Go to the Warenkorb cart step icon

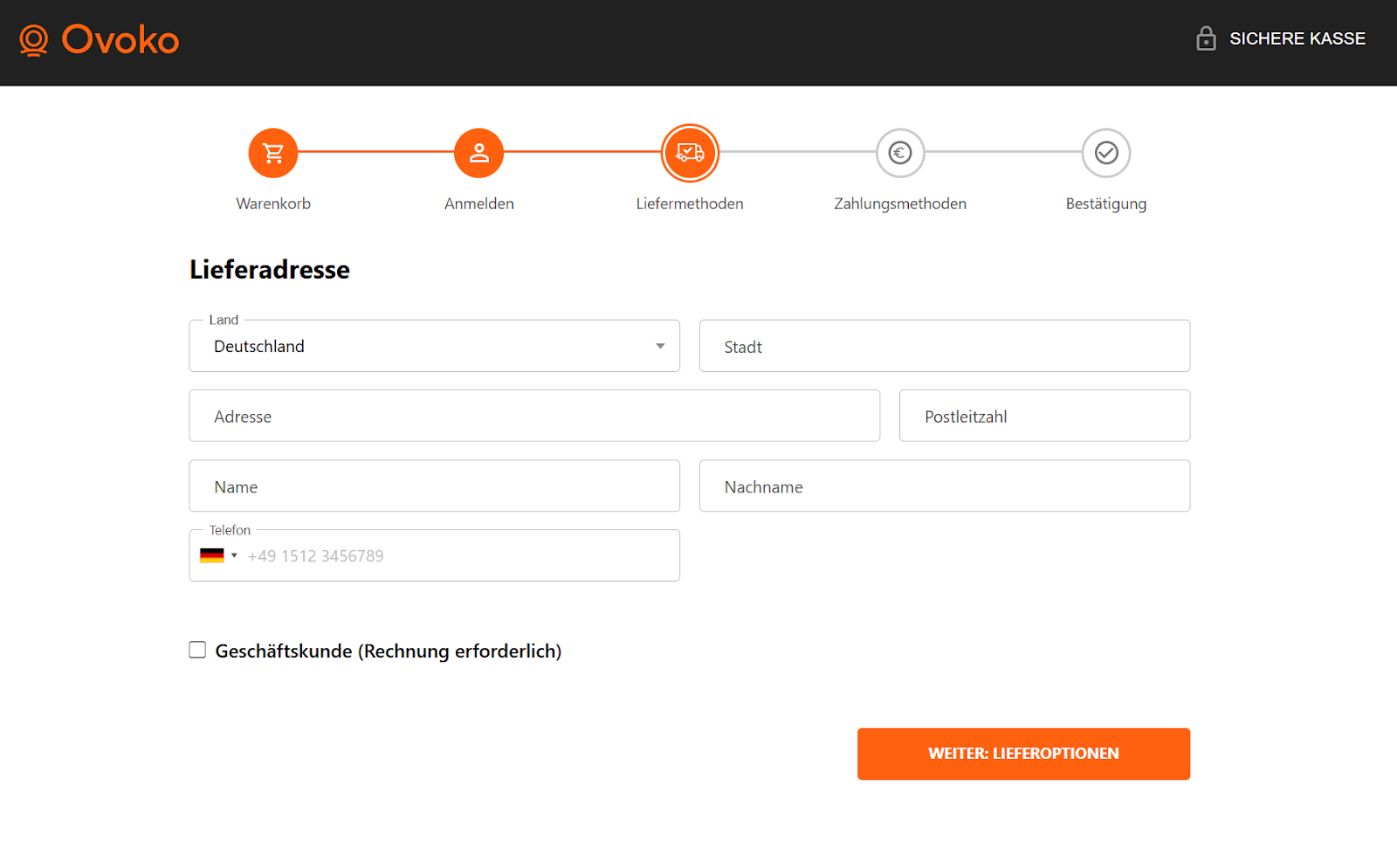[x=273, y=153]
